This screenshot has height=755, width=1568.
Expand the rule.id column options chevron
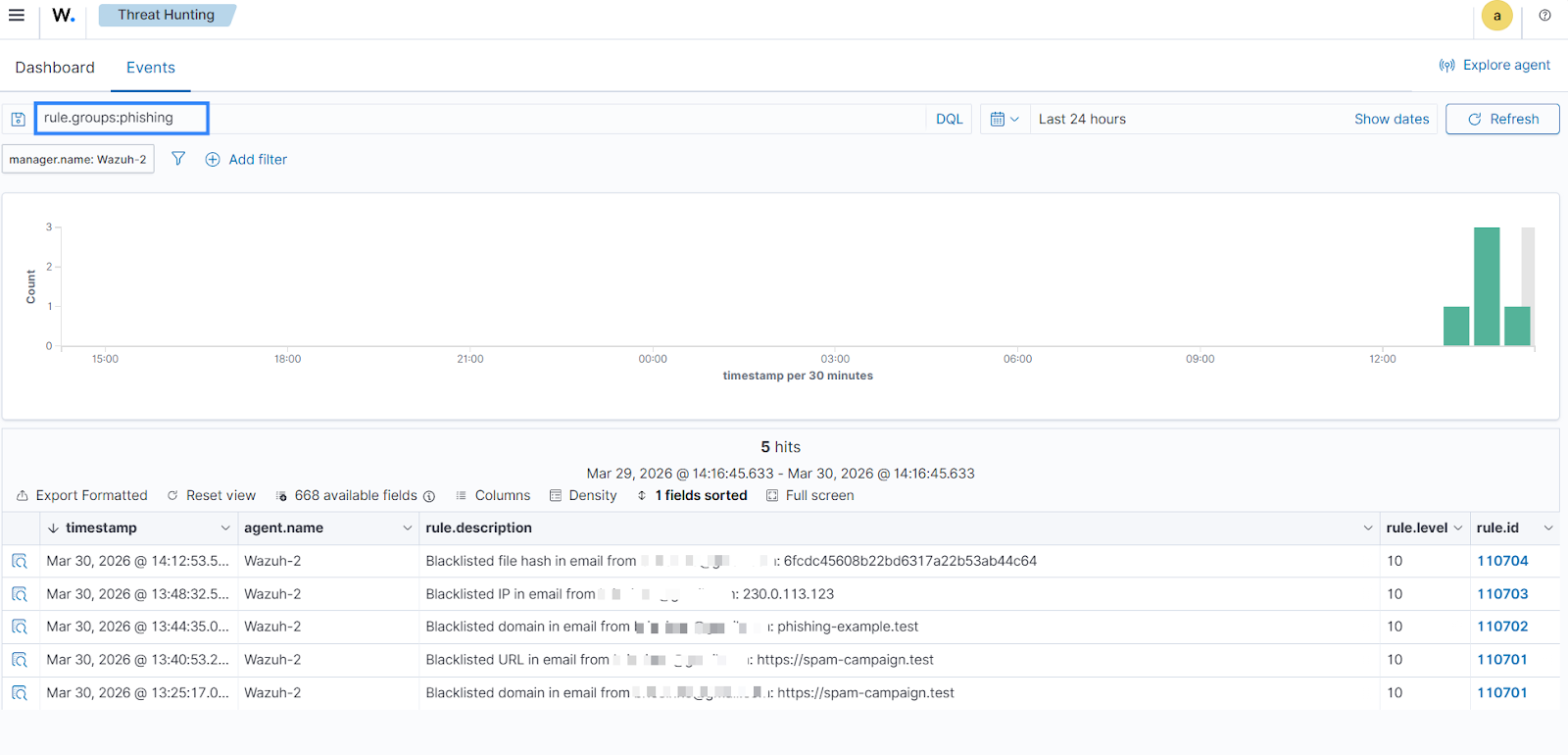coord(1548,528)
